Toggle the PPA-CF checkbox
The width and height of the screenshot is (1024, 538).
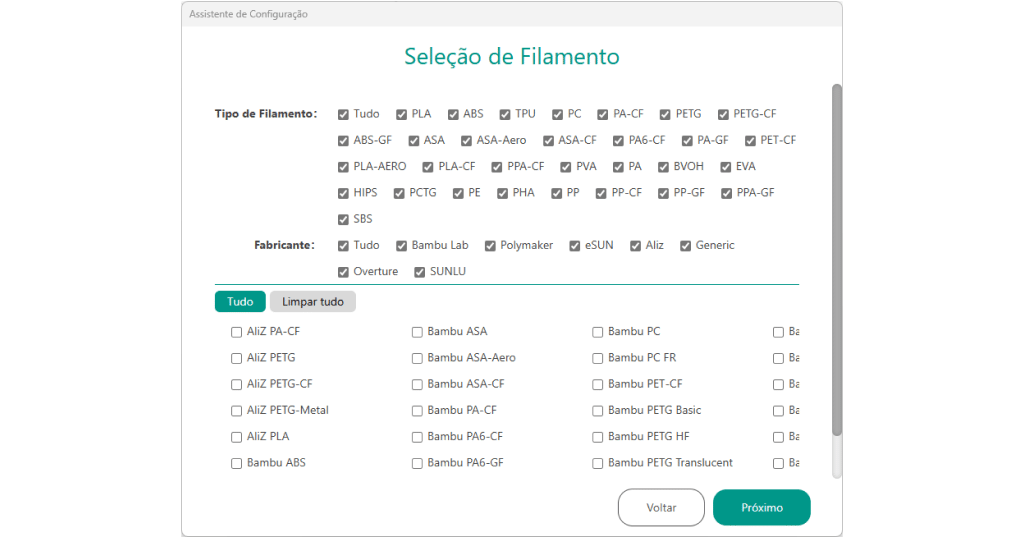point(496,167)
